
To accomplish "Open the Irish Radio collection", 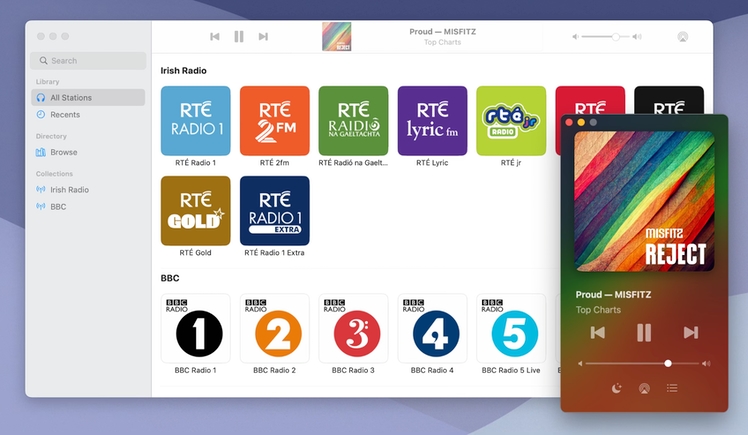I will tap(70, 190).
